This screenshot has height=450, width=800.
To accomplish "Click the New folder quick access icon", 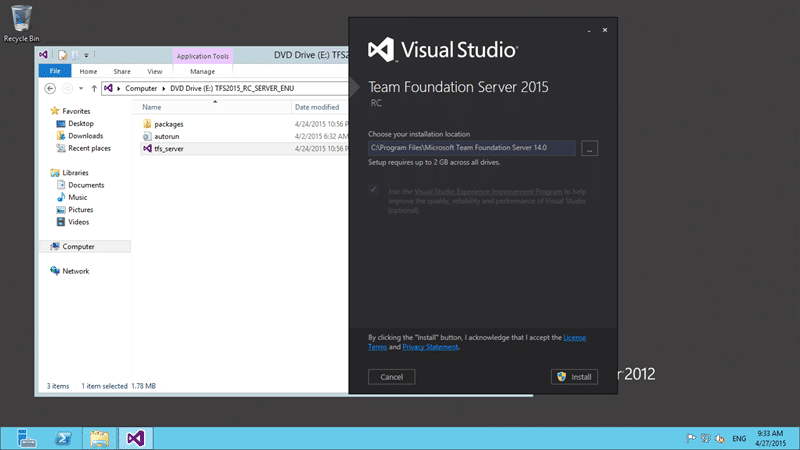I will [x=75, y=55].
